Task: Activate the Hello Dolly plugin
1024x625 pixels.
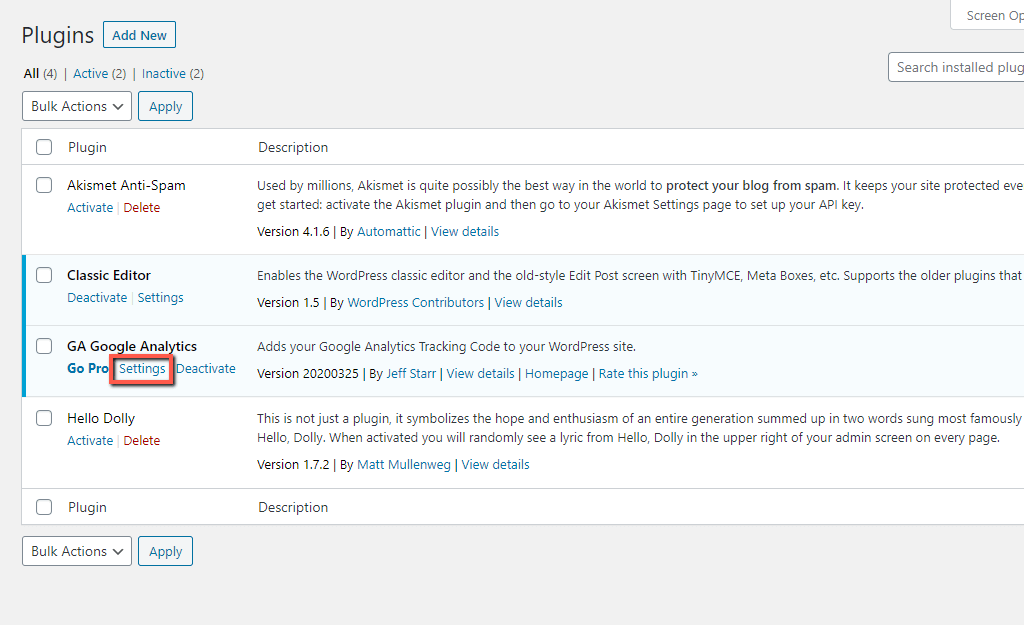Action: [90, 441]
